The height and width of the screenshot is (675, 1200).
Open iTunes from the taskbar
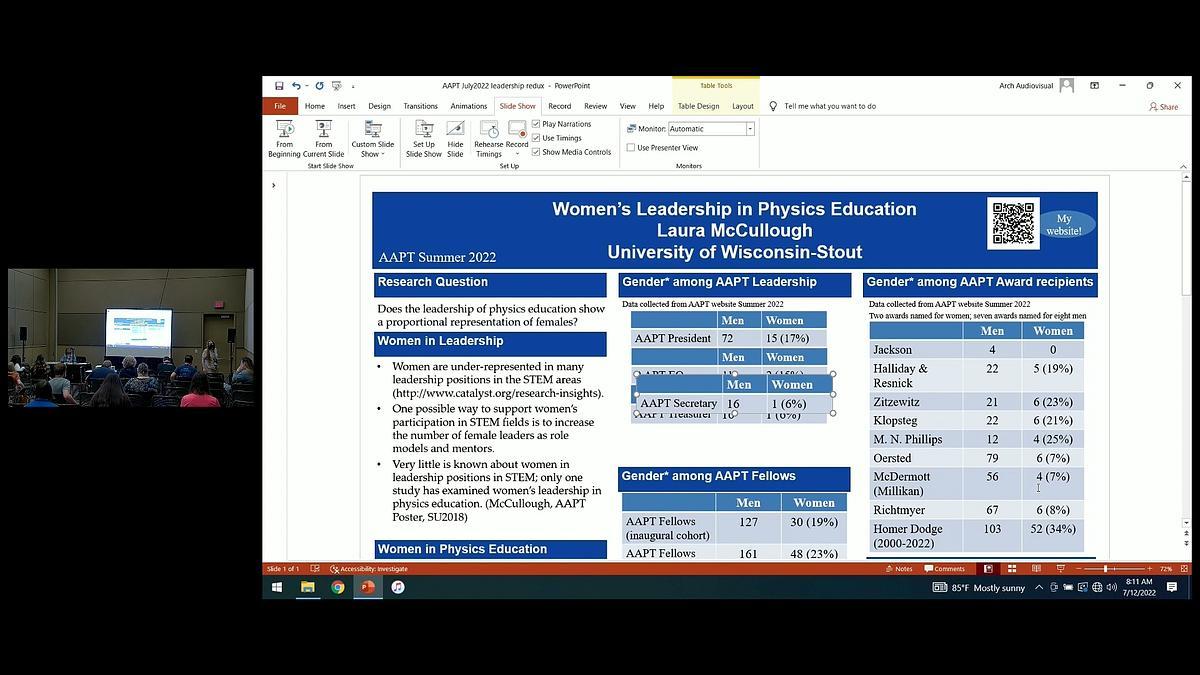(398, 587)
